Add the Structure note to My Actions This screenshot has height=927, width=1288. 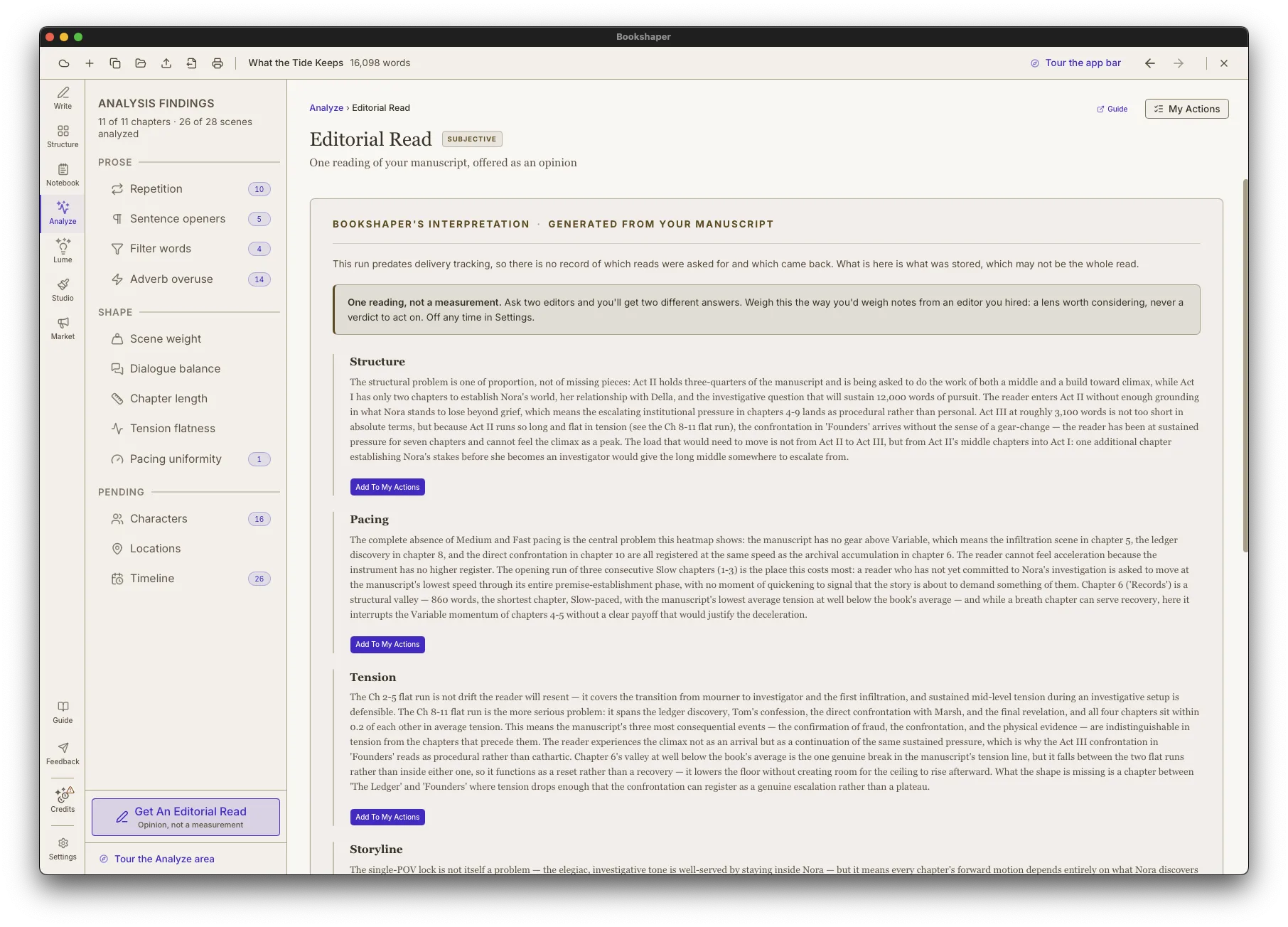pos(387,487)
